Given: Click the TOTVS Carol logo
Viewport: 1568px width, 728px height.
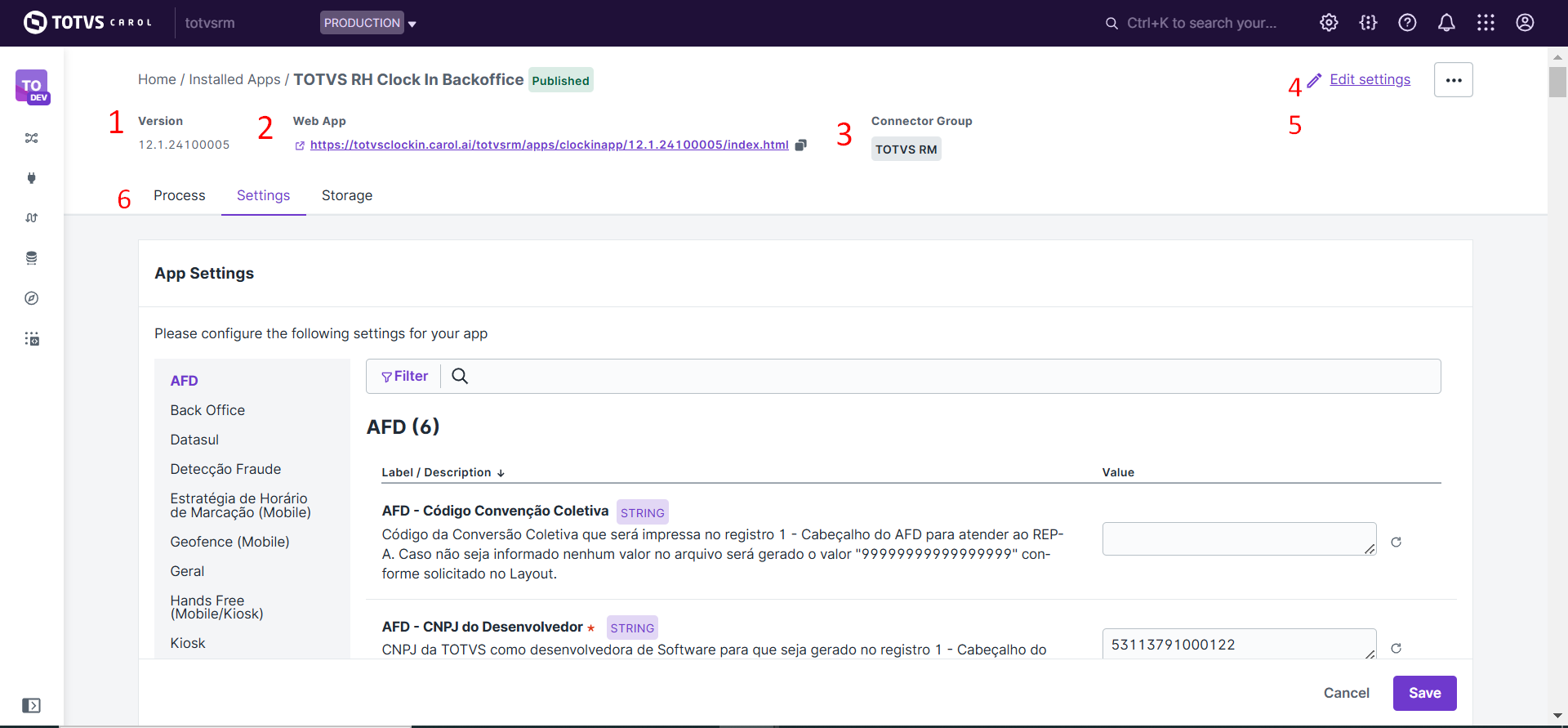Looking at the screenshot, I should 87,22.
